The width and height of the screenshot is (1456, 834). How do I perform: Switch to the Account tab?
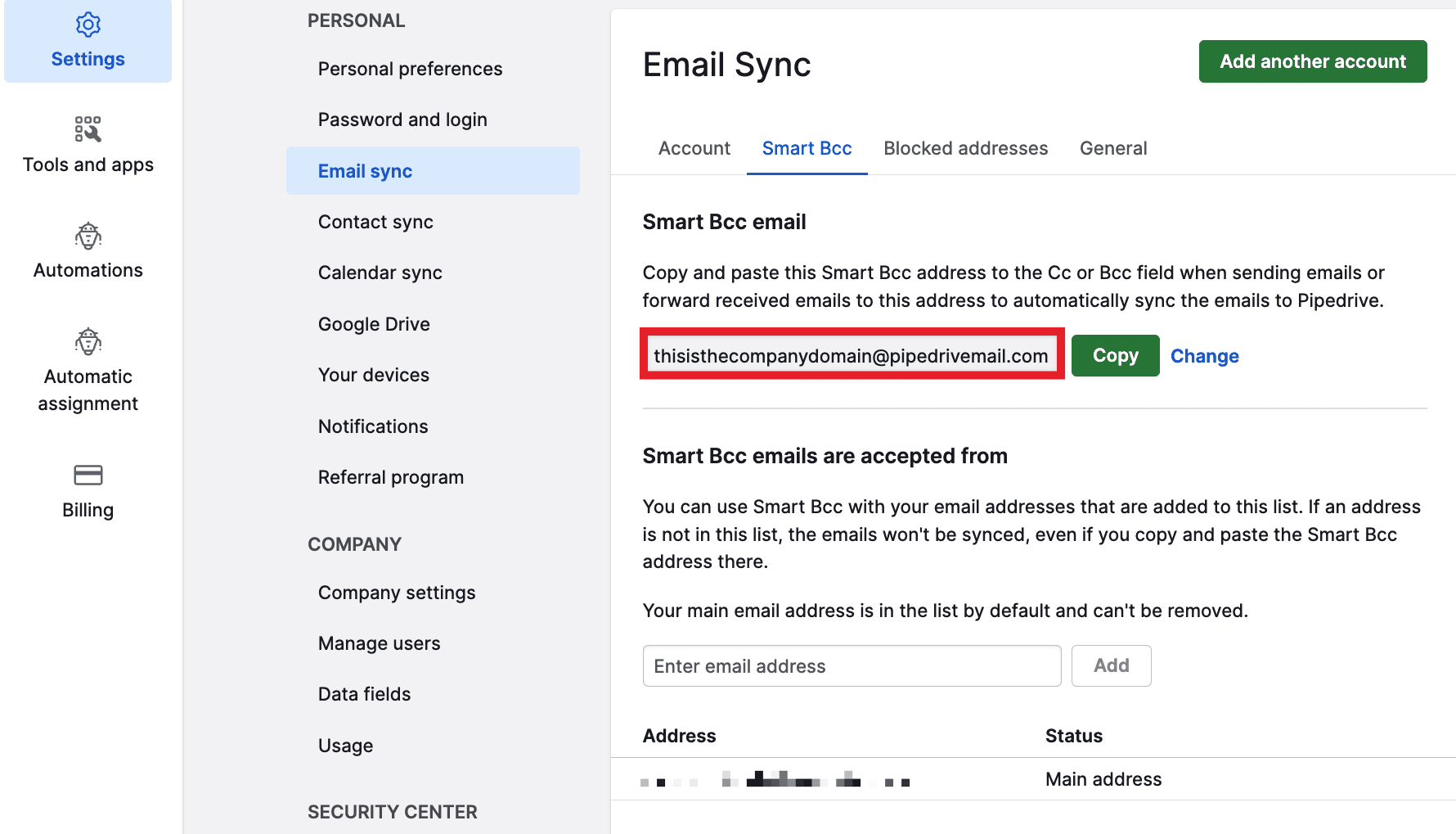694,148
